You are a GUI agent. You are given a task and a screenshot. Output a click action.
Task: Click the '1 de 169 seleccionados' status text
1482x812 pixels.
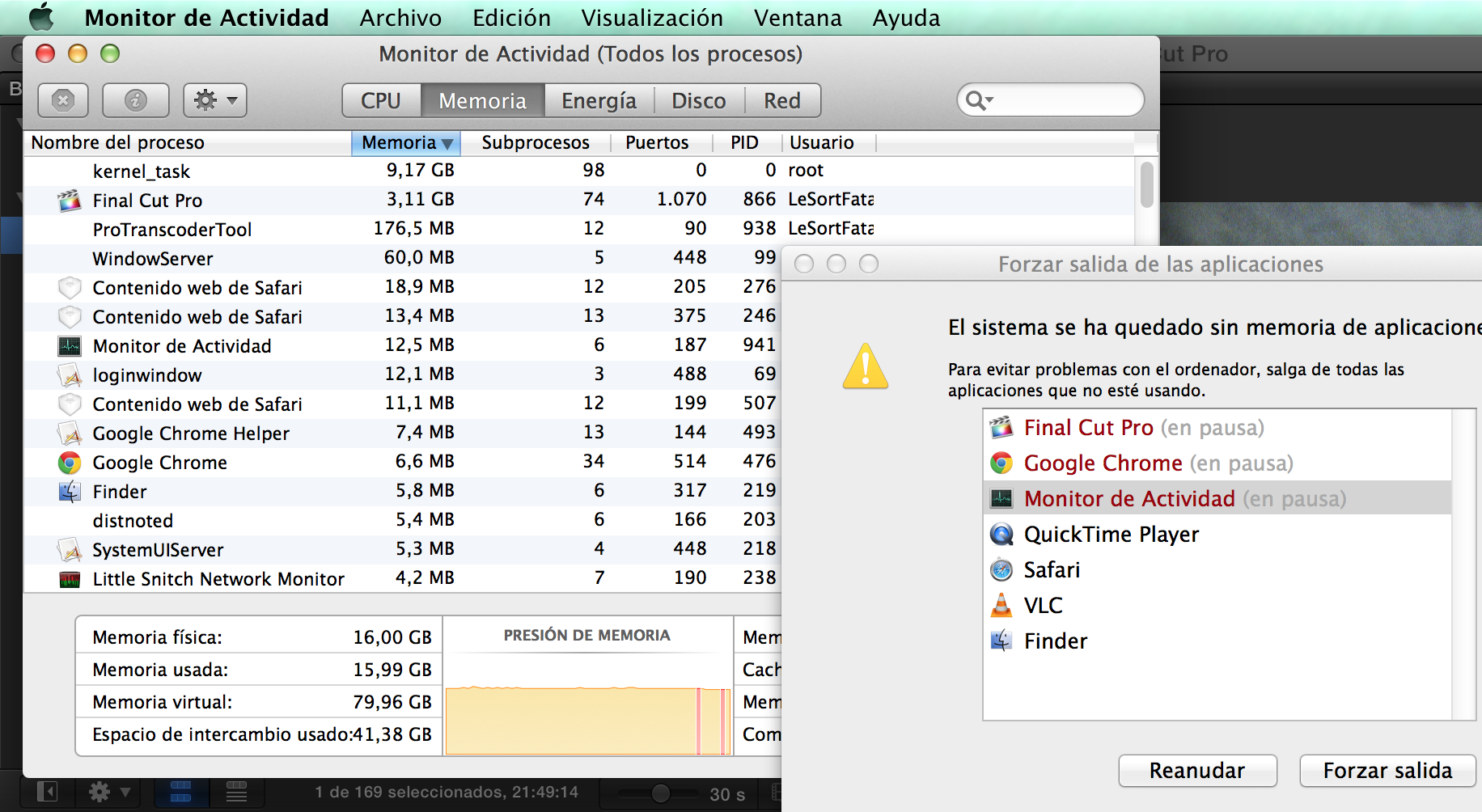pyautogui.click(x=447, y=792)
